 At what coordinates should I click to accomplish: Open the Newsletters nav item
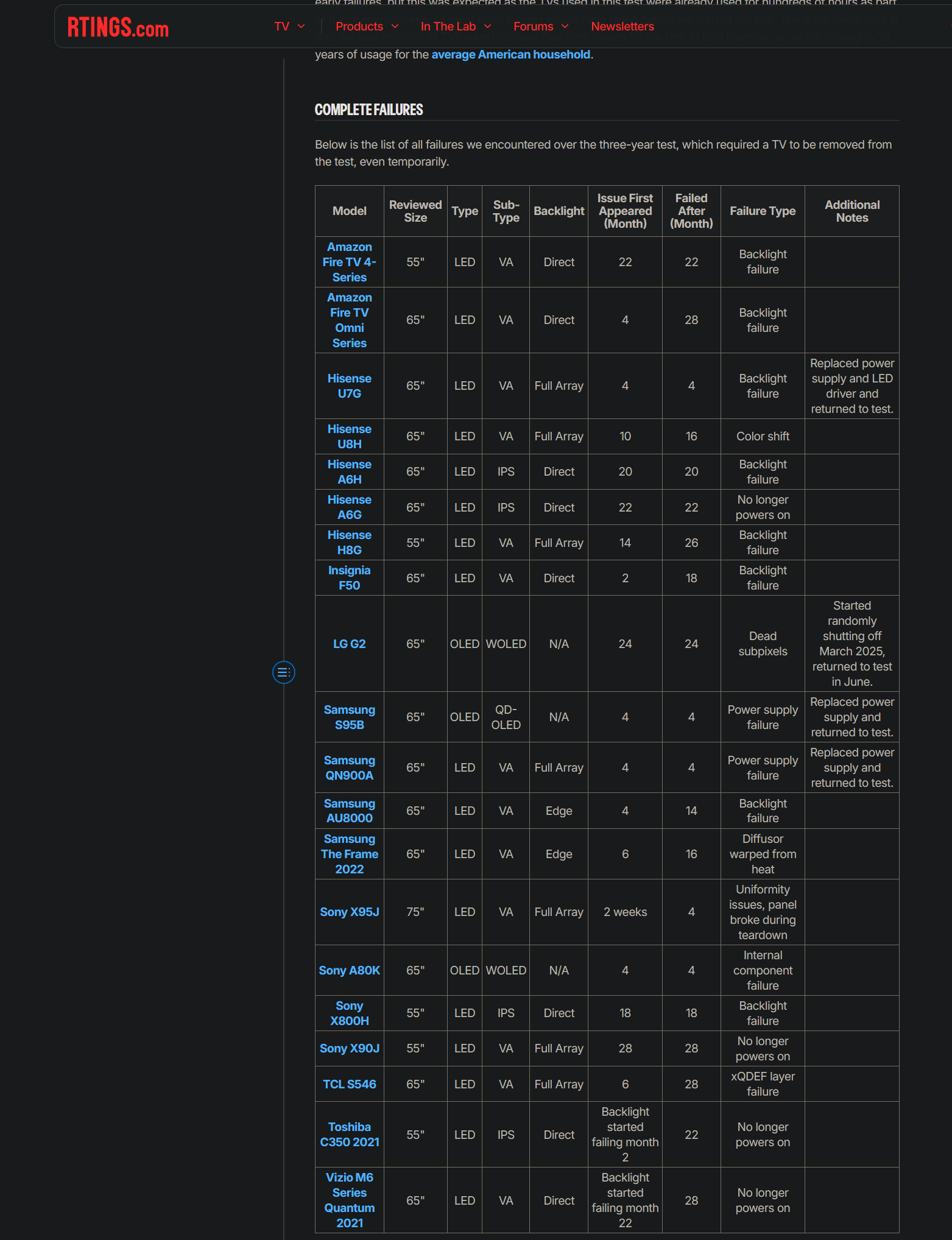point(622,27)
